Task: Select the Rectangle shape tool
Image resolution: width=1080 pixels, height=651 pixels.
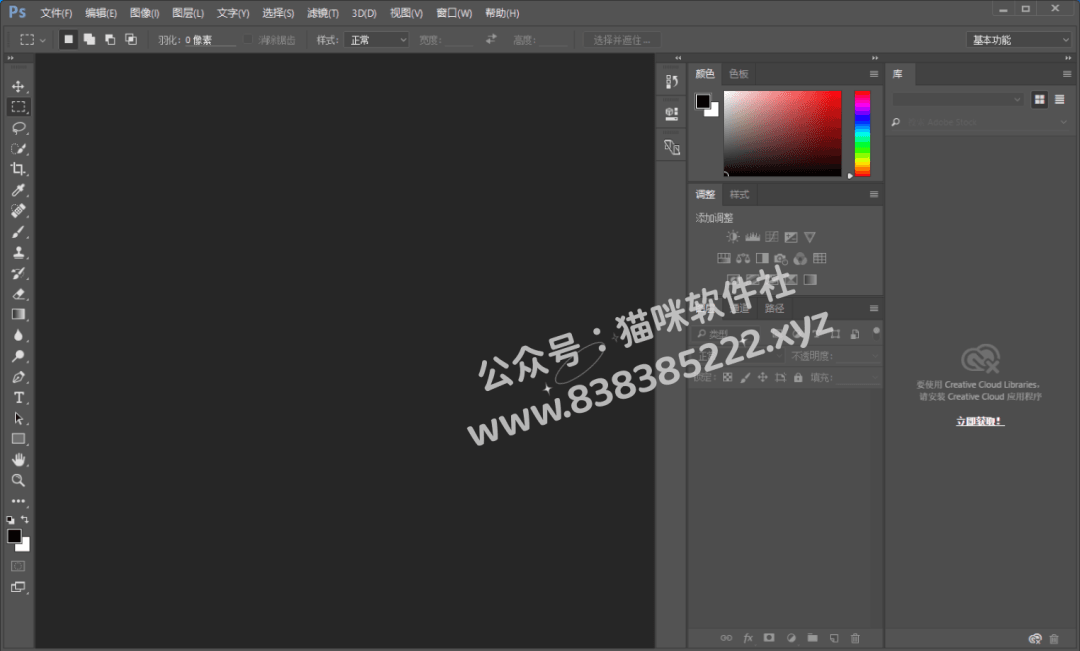Action: coord(18,439)
